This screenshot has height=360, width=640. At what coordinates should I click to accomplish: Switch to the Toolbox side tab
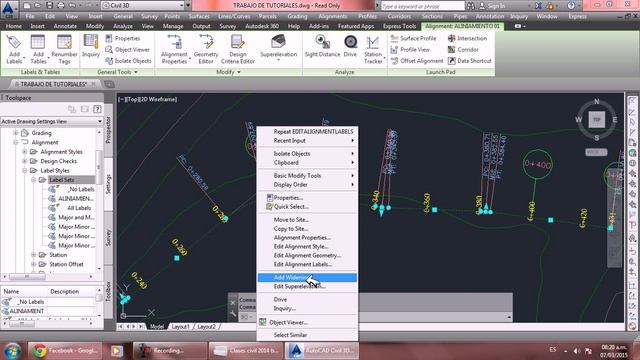pos(108,291)
